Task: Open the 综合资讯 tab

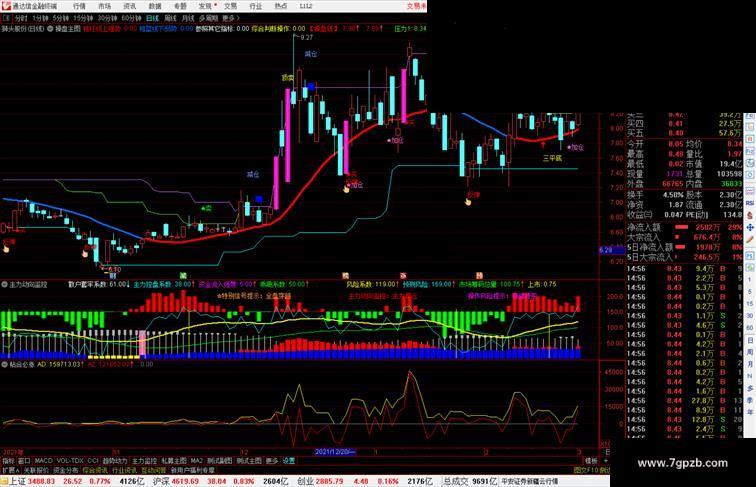Action: coord(95,470)
